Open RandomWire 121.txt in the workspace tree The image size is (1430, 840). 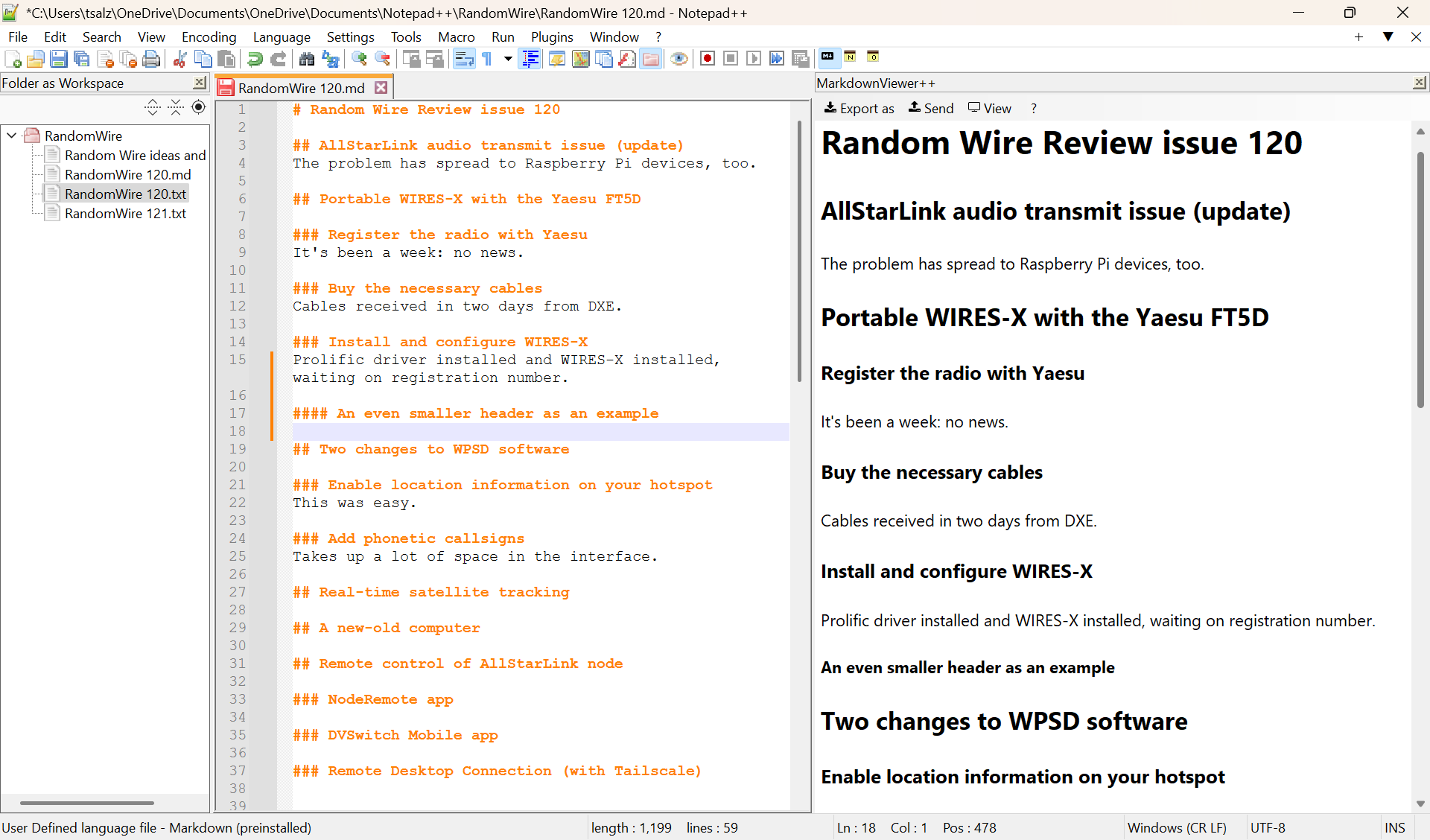click(125, 214)
